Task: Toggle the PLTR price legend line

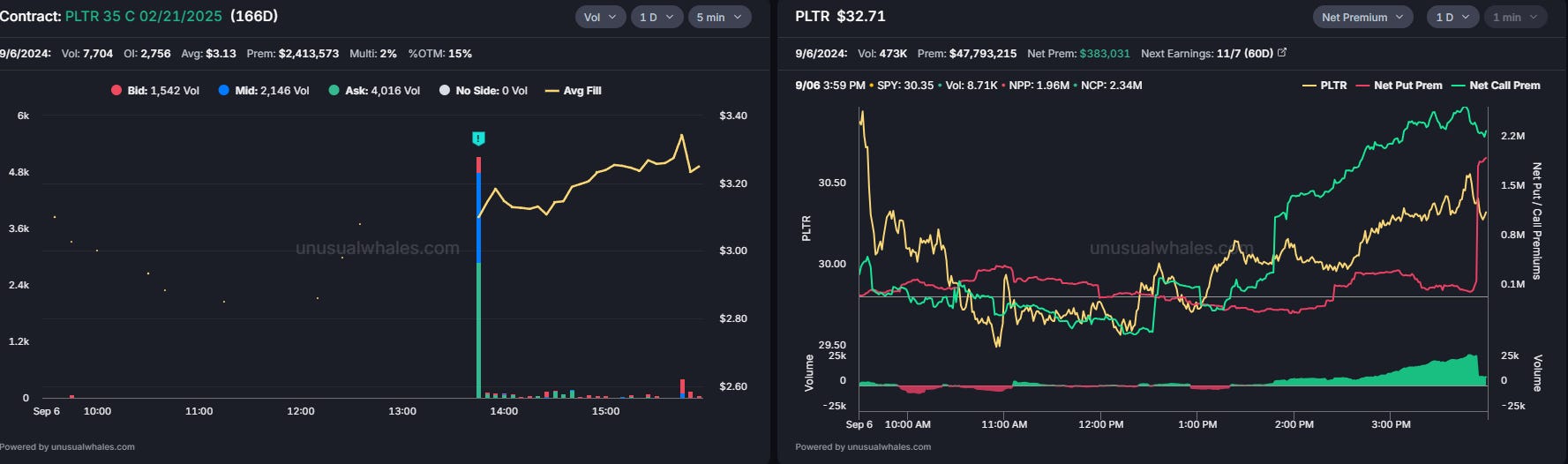Action: click(x=1324, y=86)
